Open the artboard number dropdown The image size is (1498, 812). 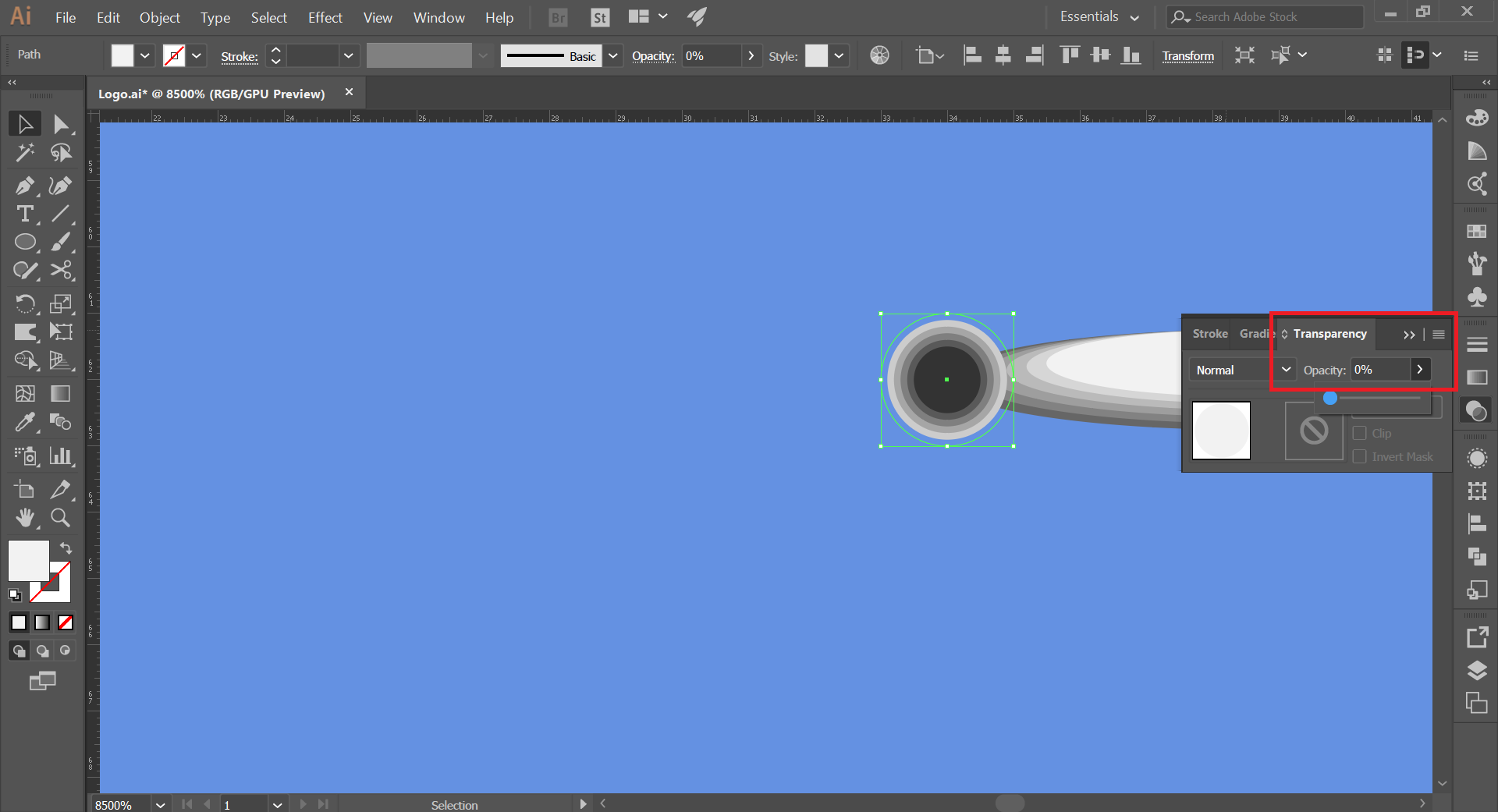click(x=277, y=805)
